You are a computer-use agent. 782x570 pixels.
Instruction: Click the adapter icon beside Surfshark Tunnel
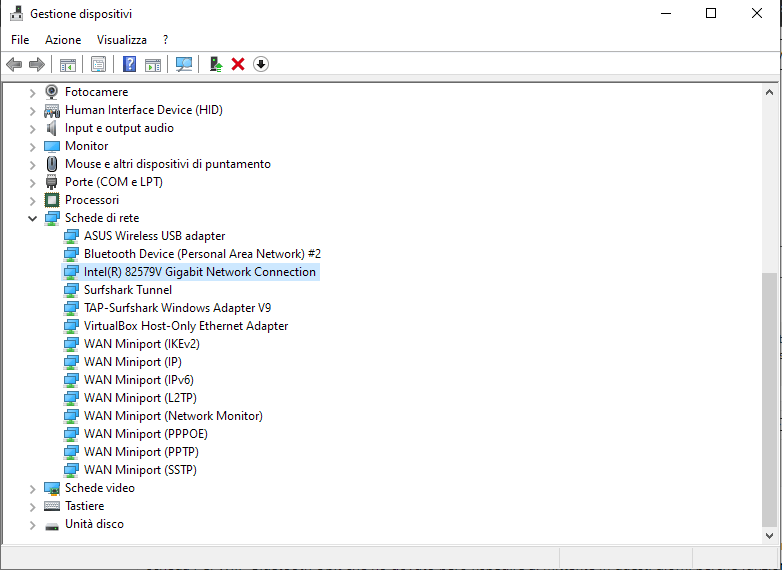click(71, 290)
